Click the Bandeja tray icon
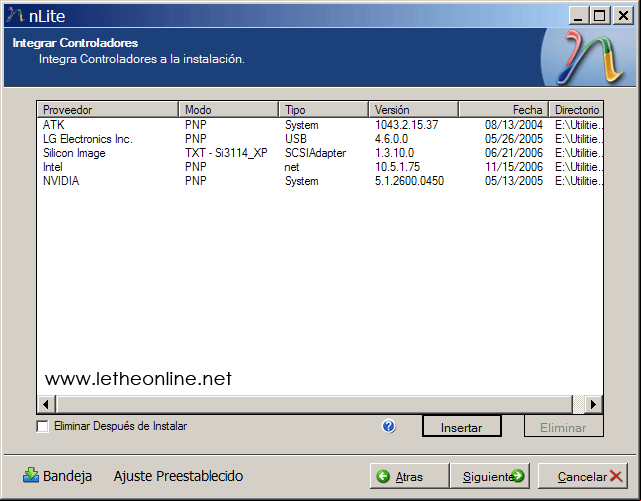The image size is (641, 501). pyautogui.click(x=31, y=476)
